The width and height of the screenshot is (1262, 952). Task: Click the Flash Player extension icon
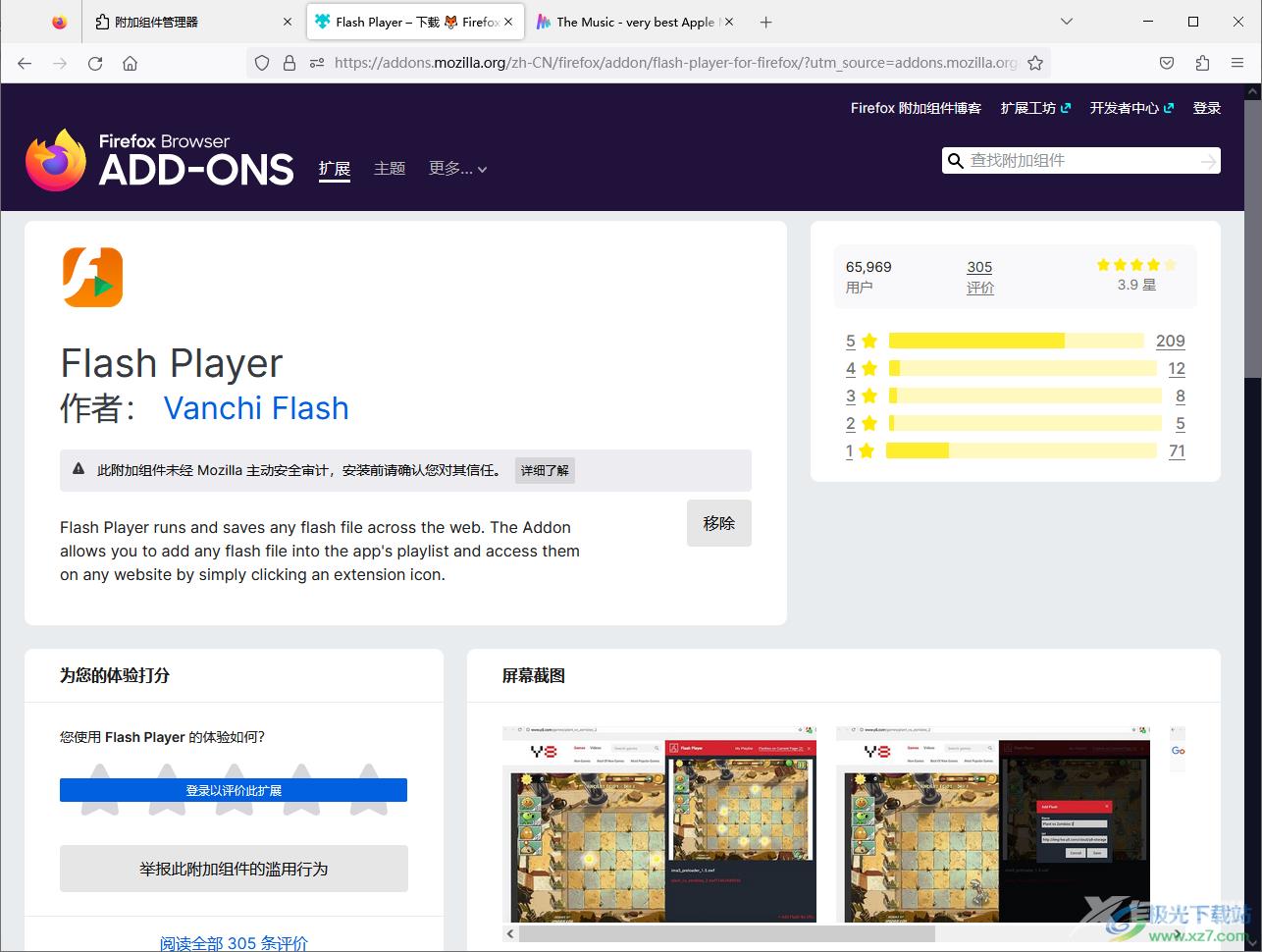click(x=92, y=277)
